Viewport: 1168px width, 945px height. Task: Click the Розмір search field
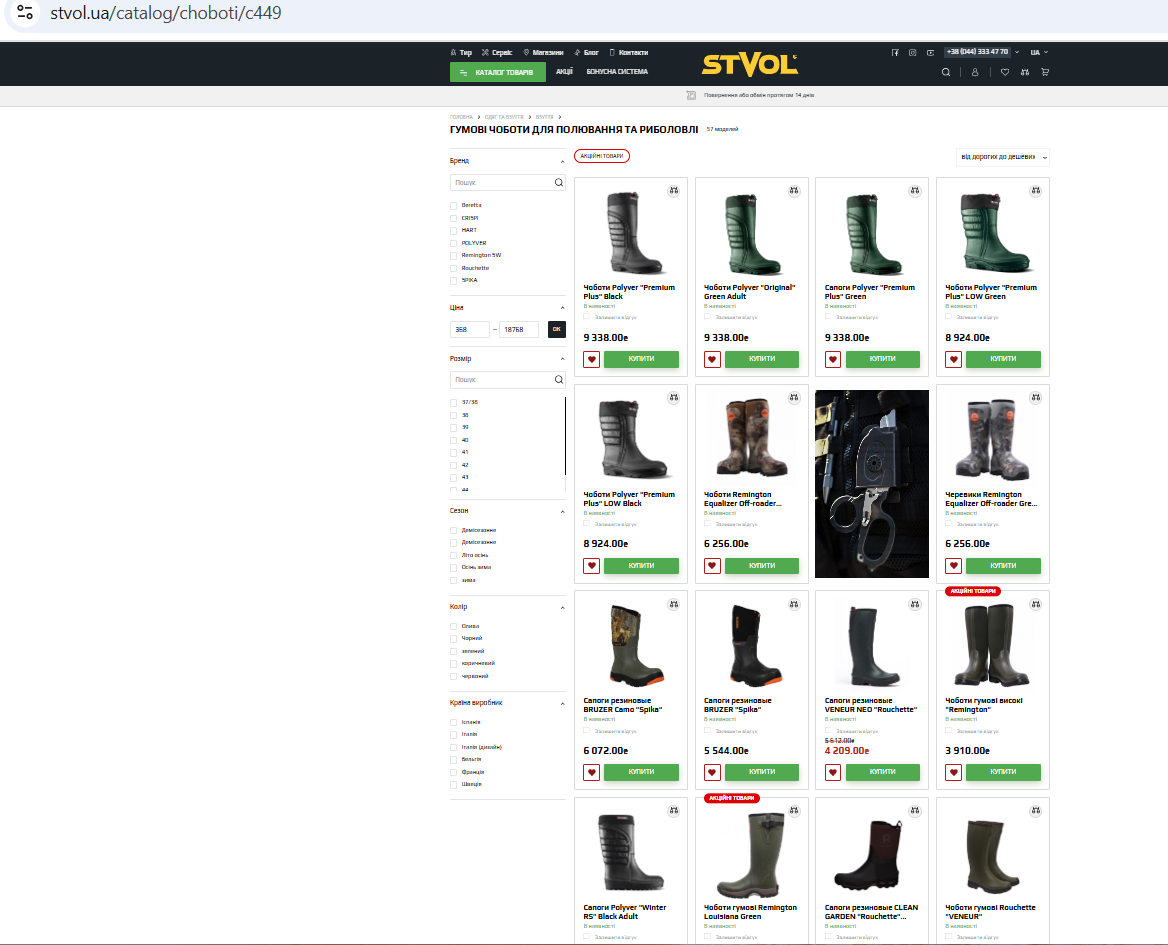point(507,380)
